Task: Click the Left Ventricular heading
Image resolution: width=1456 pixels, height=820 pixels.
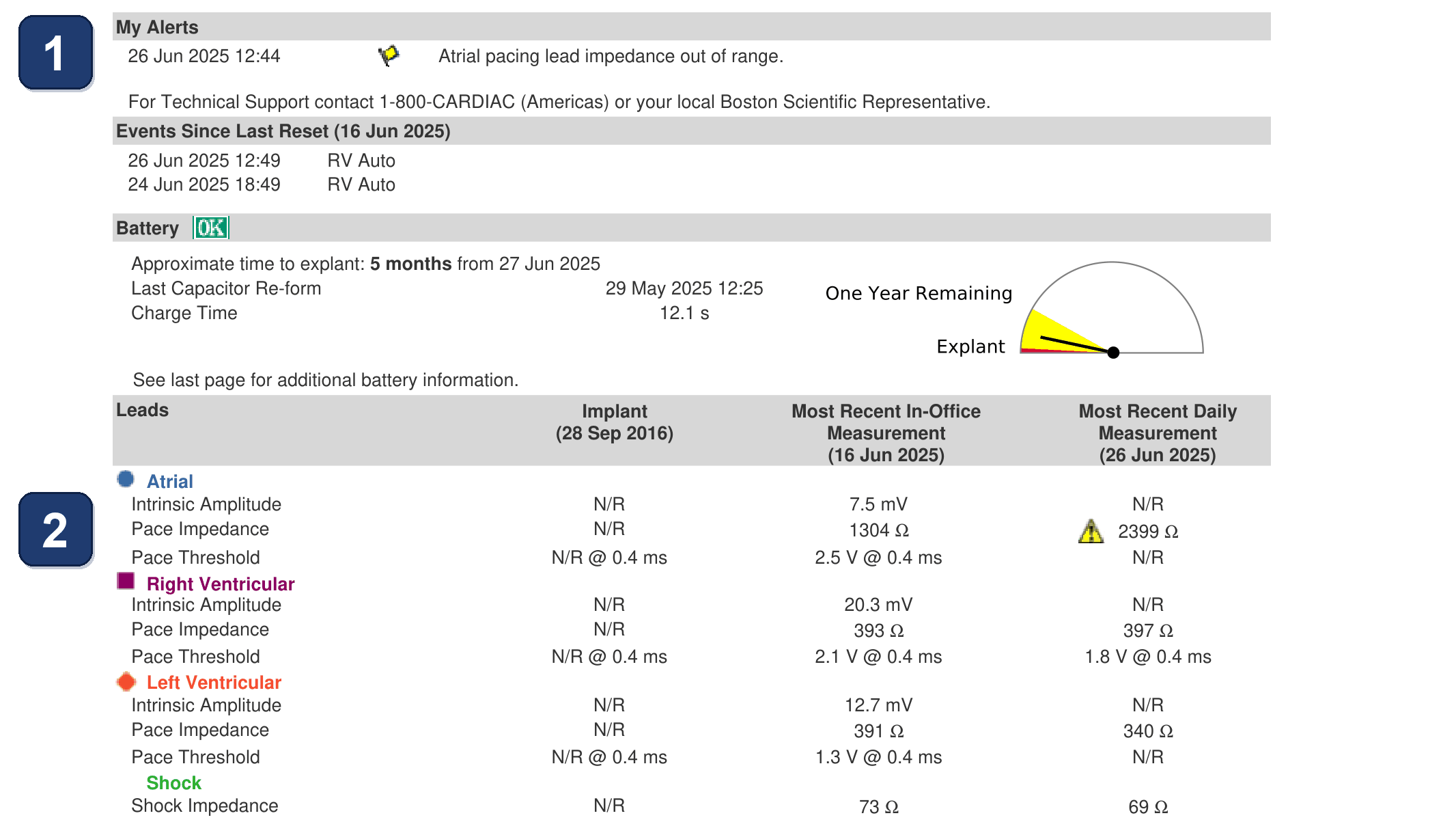Action: (214, 682)
